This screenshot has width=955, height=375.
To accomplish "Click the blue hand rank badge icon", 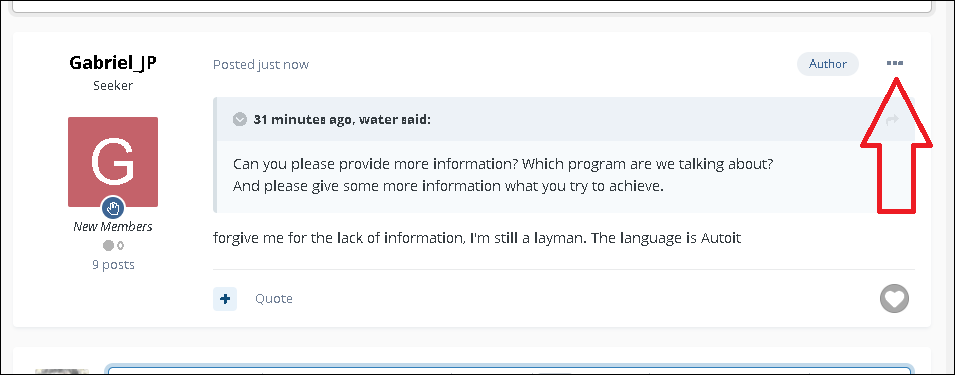I will (113, 208).
